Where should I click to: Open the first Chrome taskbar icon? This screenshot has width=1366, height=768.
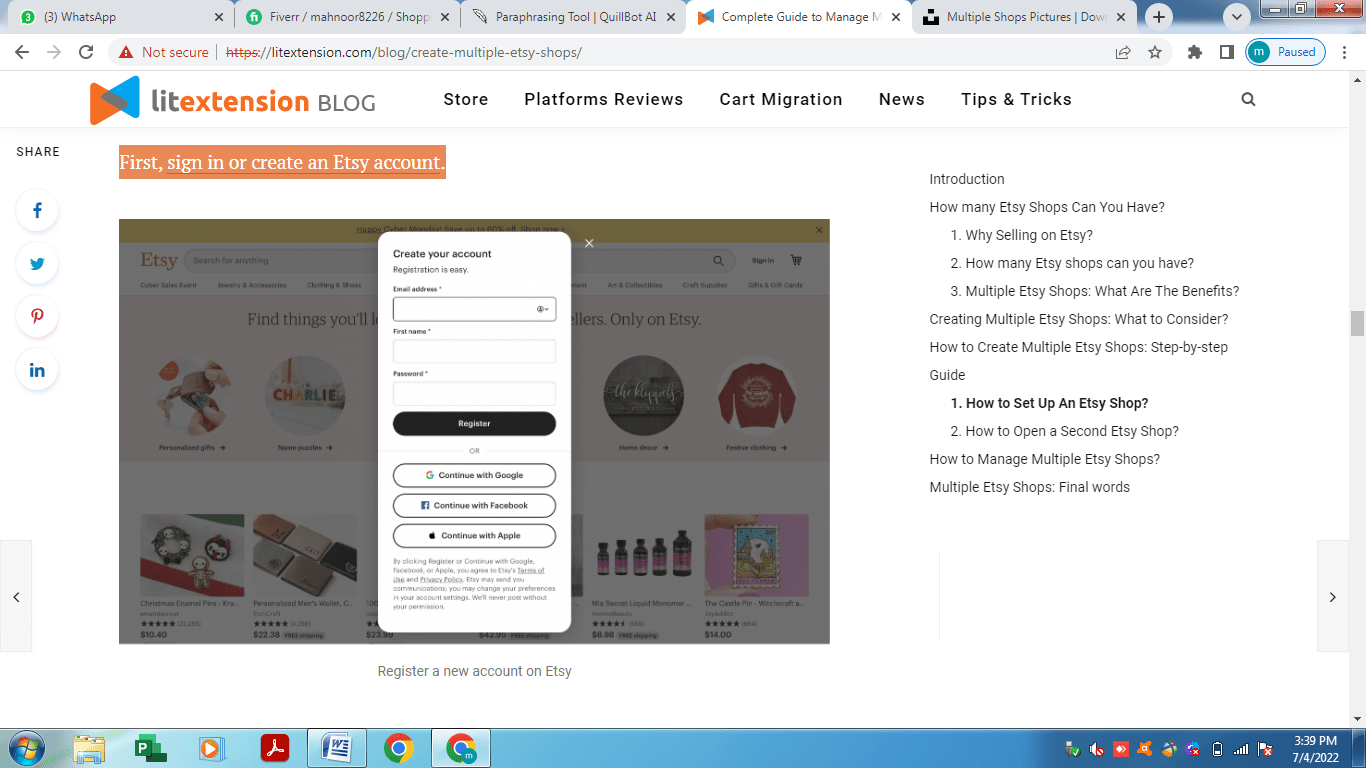point(399,748)
